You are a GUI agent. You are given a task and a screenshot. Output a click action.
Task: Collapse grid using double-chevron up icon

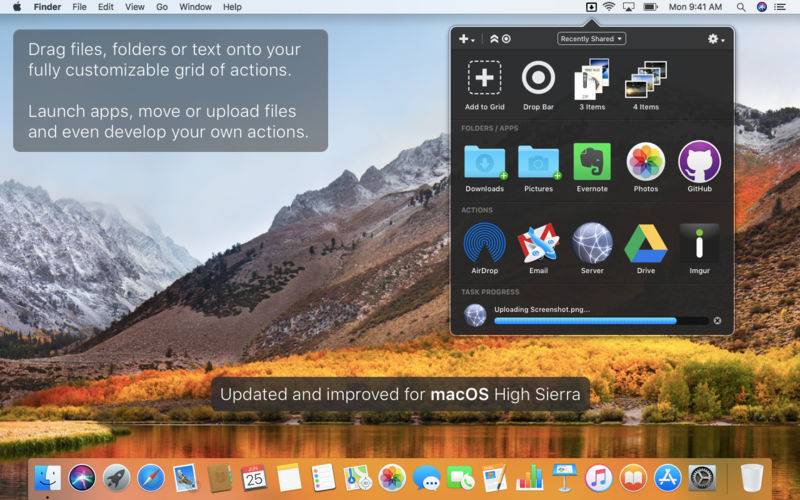click(494, 39)
